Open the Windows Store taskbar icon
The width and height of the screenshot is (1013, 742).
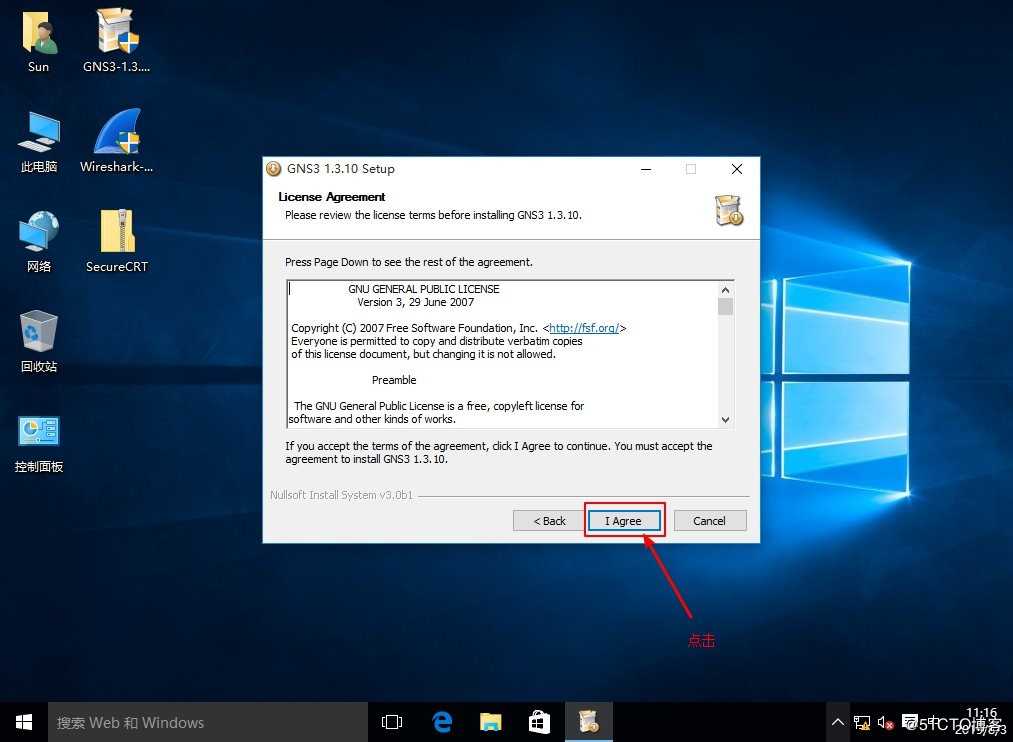click(539, 722)
